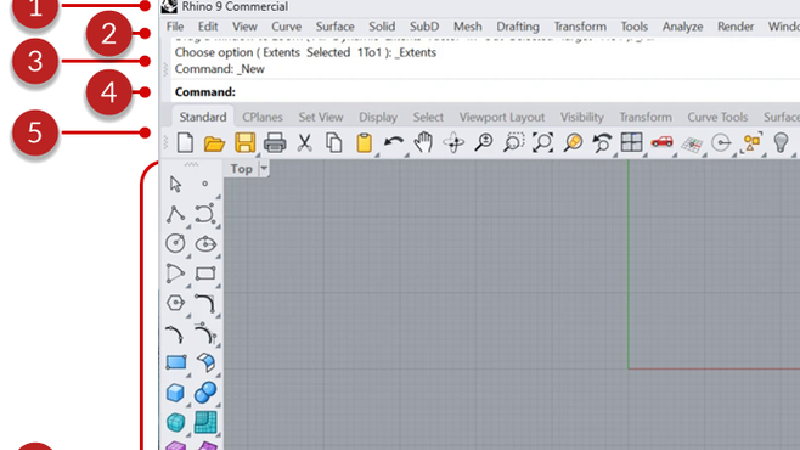
Task: Select the teal SubD box tool
Action: click(x=176, y=422)
